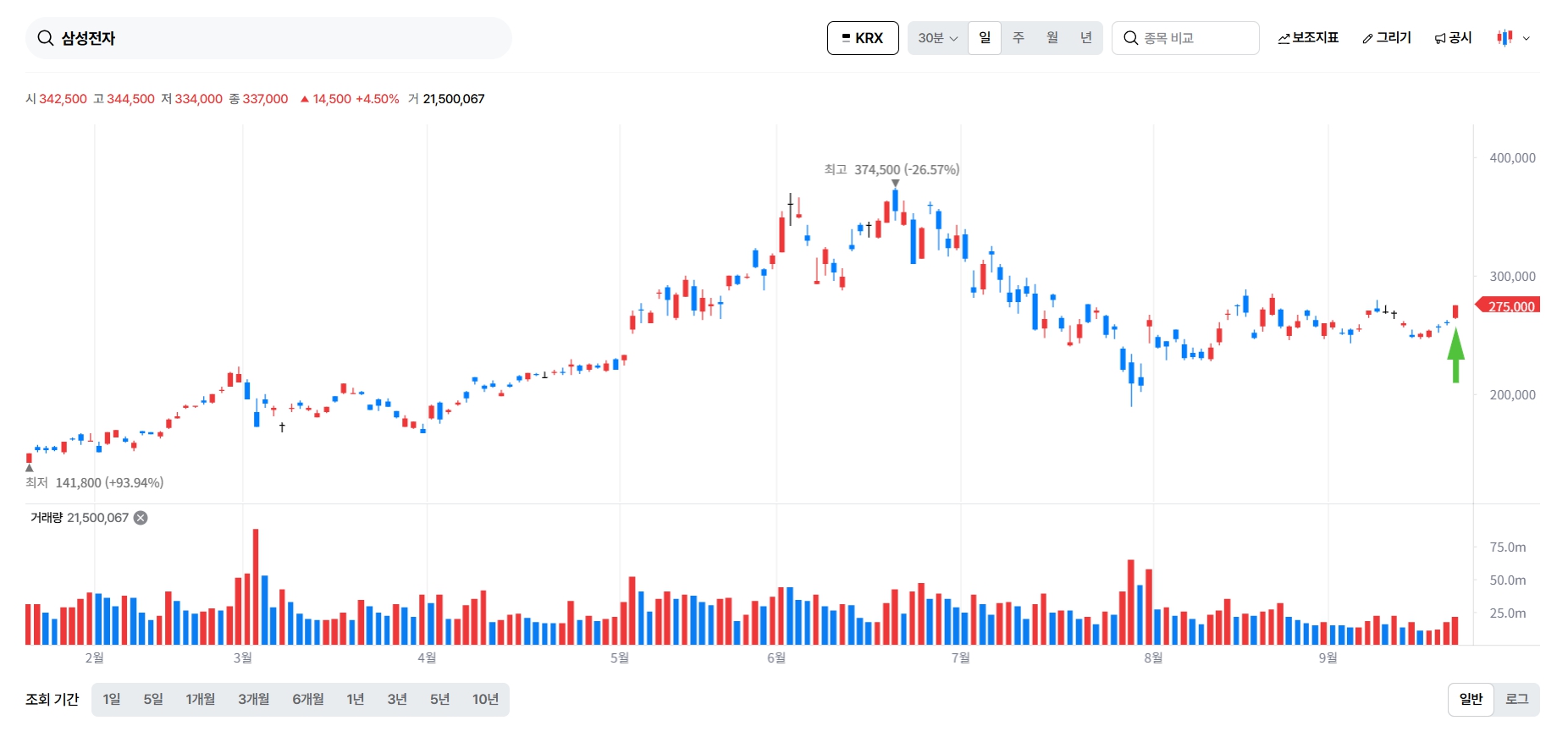Select the 3년 lookup period
The height and width of the screenshot is (737, 1568).
click(397, 700)
